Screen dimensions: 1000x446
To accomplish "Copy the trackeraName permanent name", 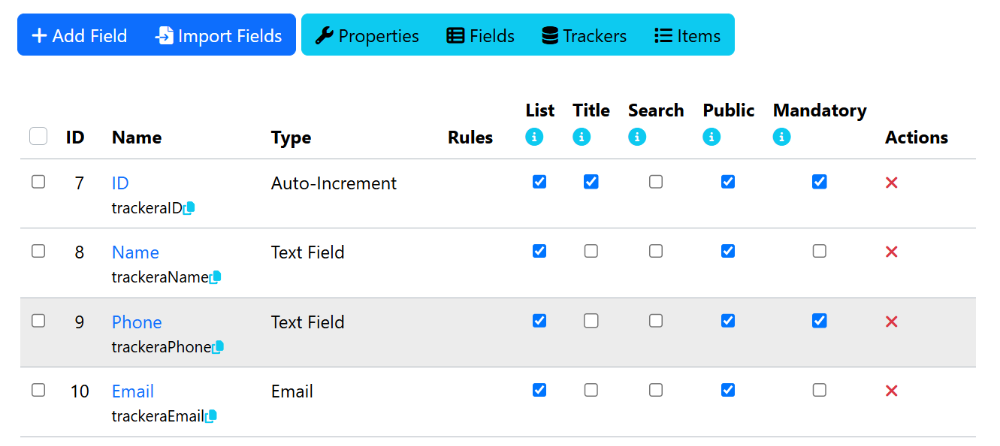I will [x=215, y=278].
